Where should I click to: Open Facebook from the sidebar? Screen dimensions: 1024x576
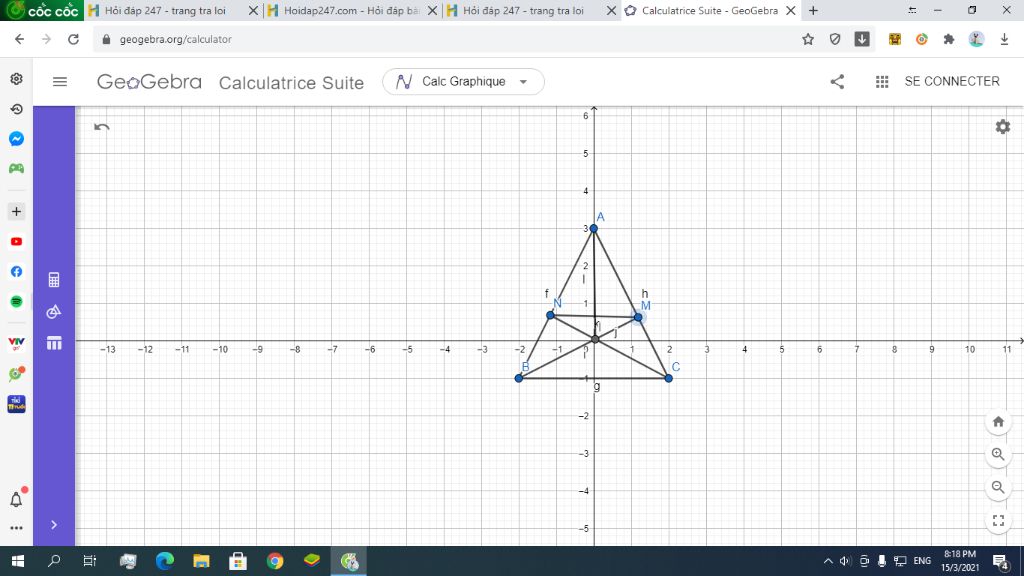point(16,272)
